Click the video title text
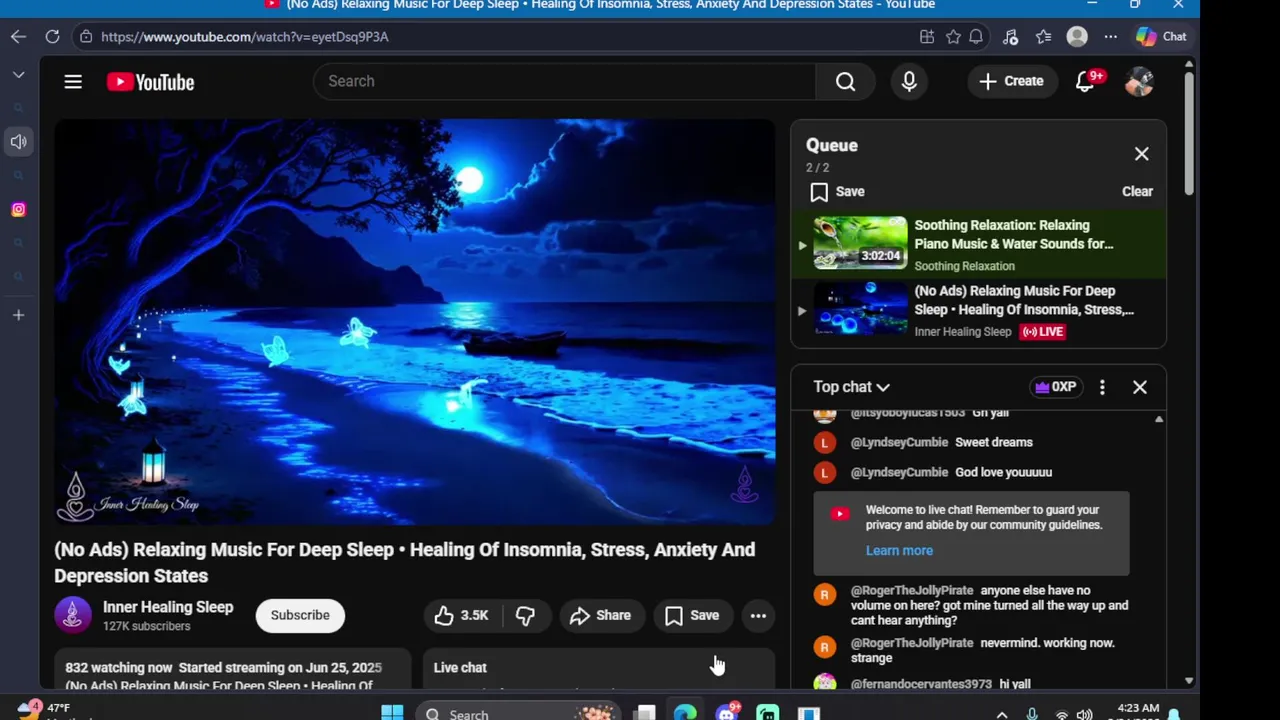 [x=404, y=563]
